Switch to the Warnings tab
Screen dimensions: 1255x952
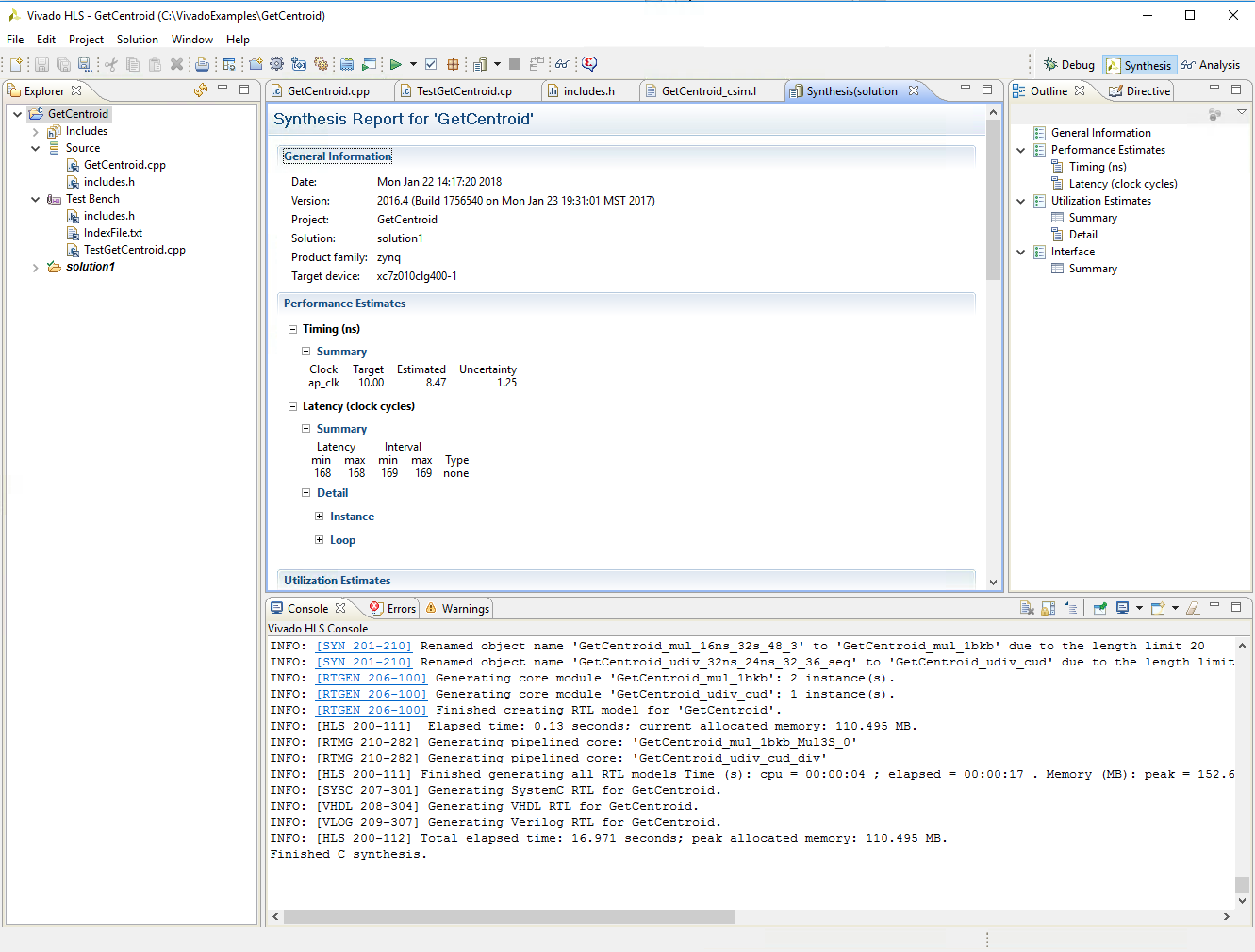(x=457, y=609)
